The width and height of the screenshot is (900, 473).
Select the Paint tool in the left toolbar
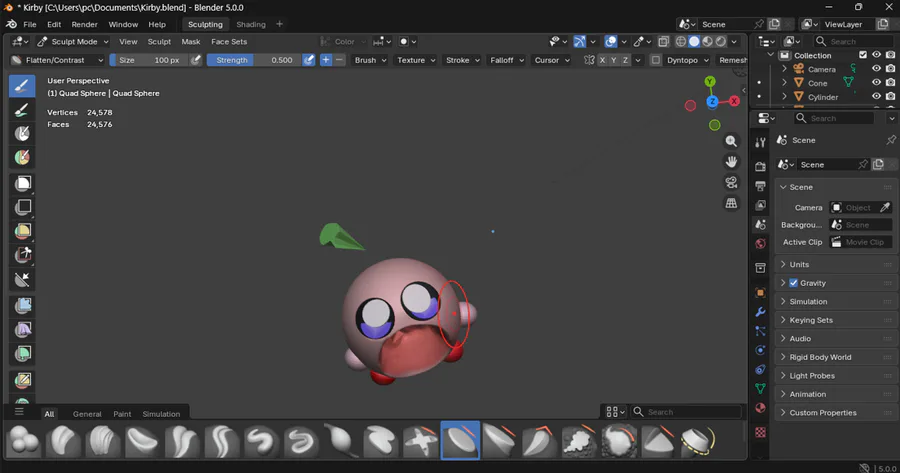click(22, 110)
